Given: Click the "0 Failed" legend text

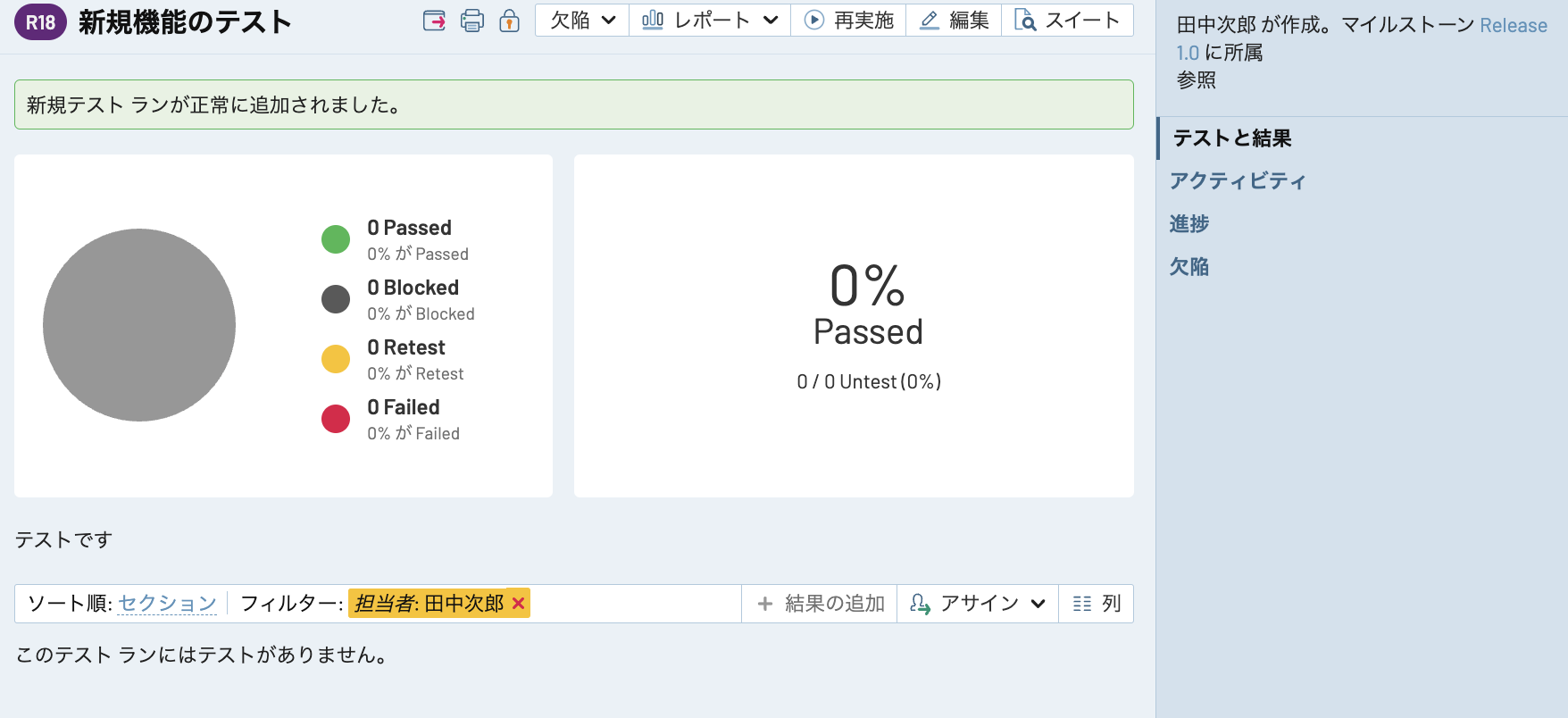Looking at the screenshot, I should (x=404, y=407).
